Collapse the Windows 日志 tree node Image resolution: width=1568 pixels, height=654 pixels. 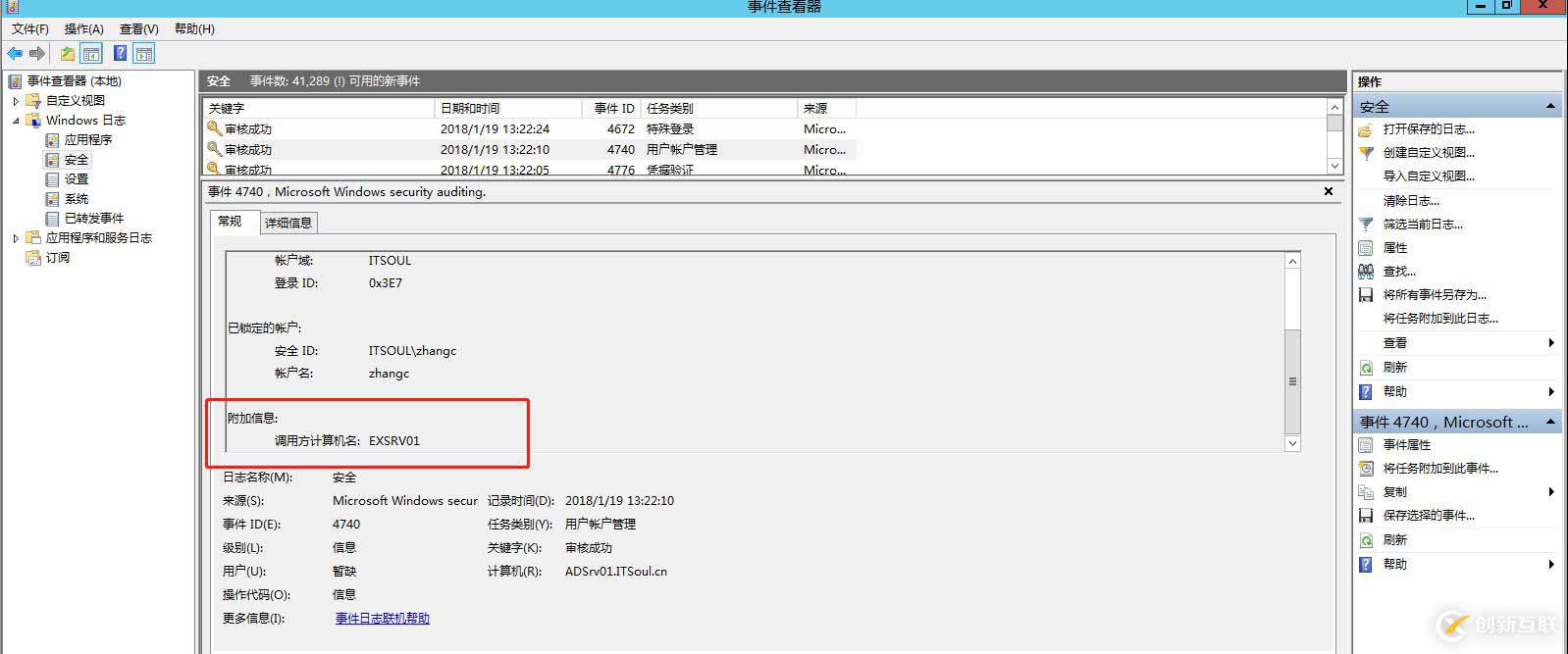[16, 121]
